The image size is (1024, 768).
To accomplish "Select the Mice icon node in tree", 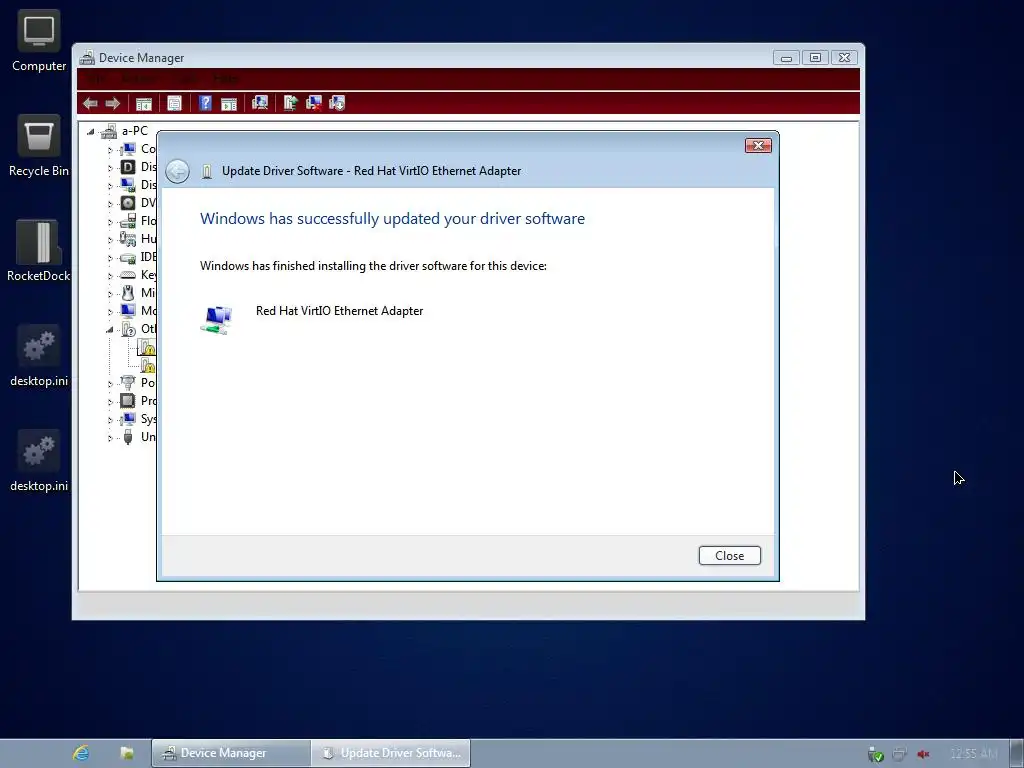I will pyautogui.click(x=128, y=293).
